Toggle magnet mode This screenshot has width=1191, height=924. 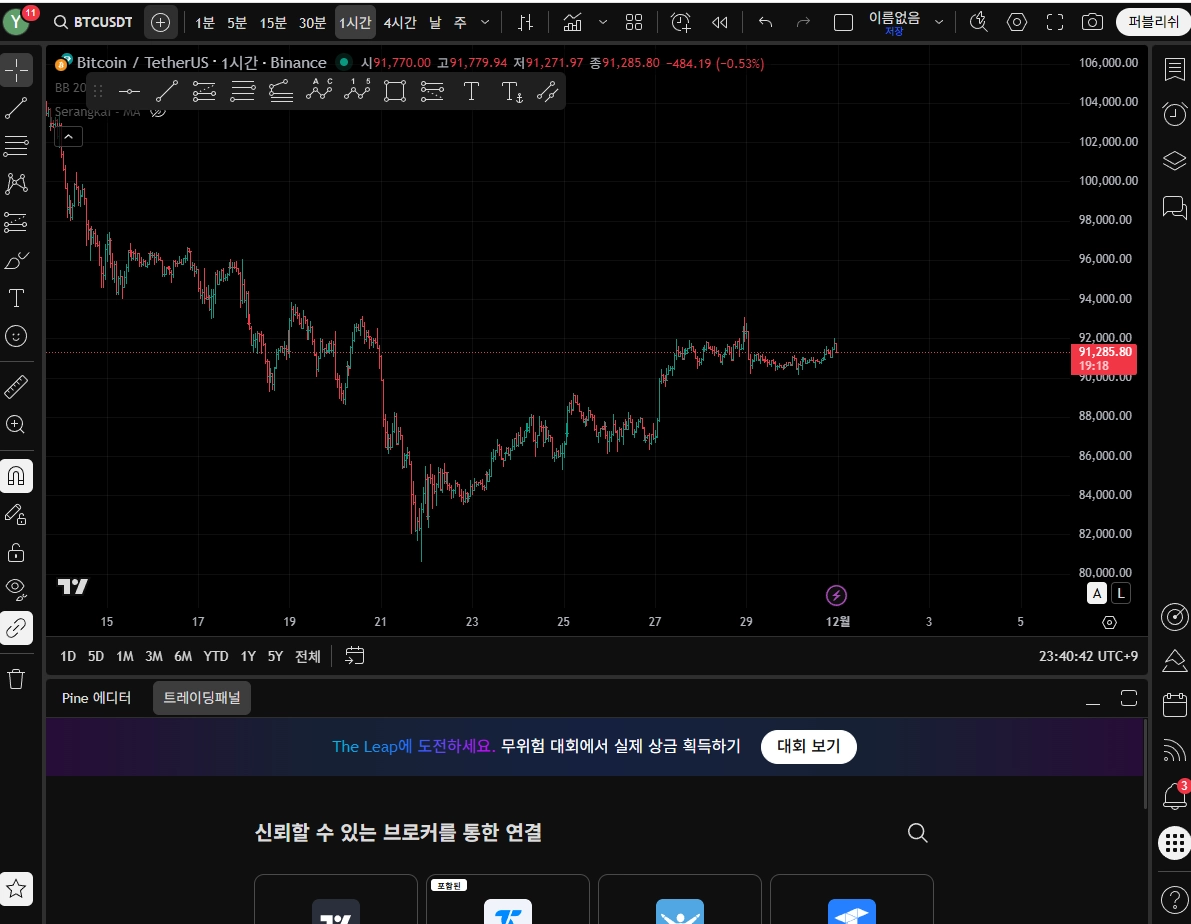[x=17, y=476]
